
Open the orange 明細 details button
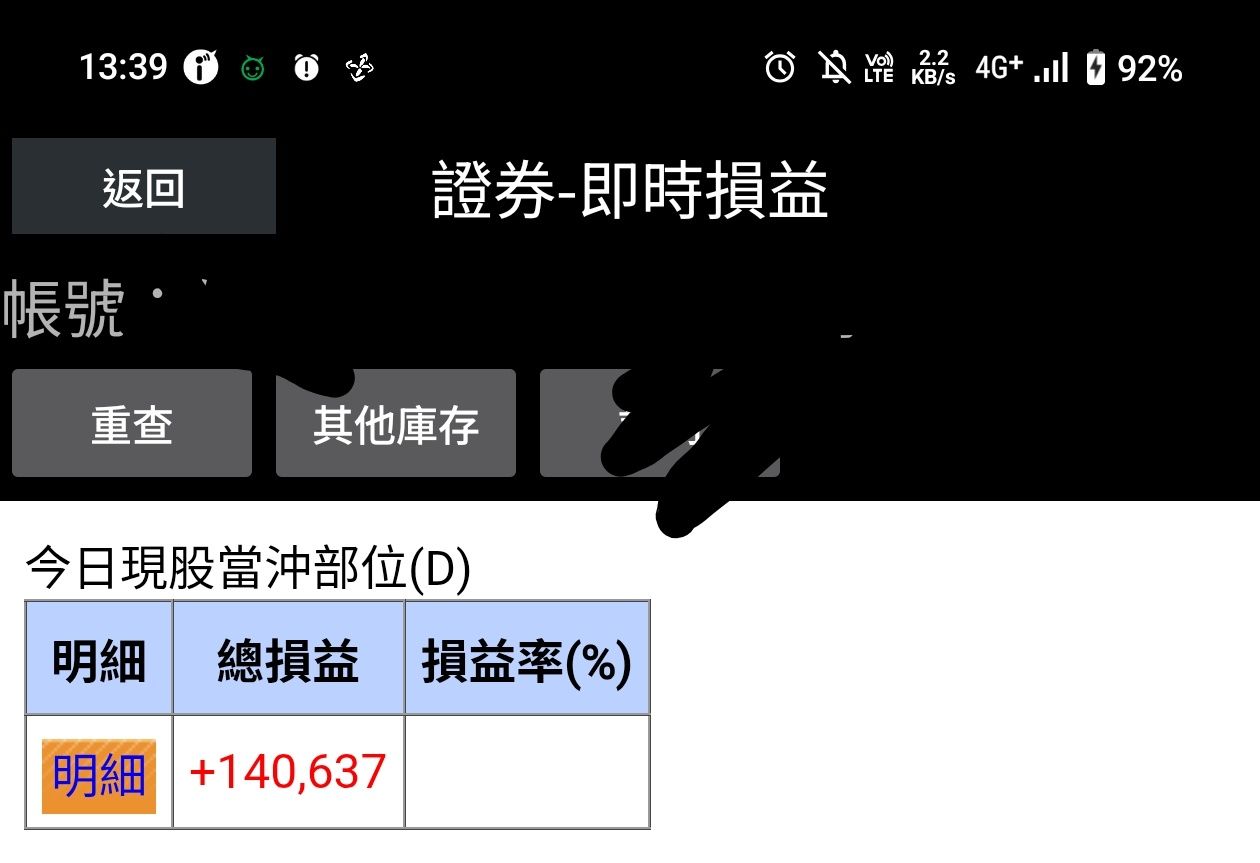[x=99, y=776]
